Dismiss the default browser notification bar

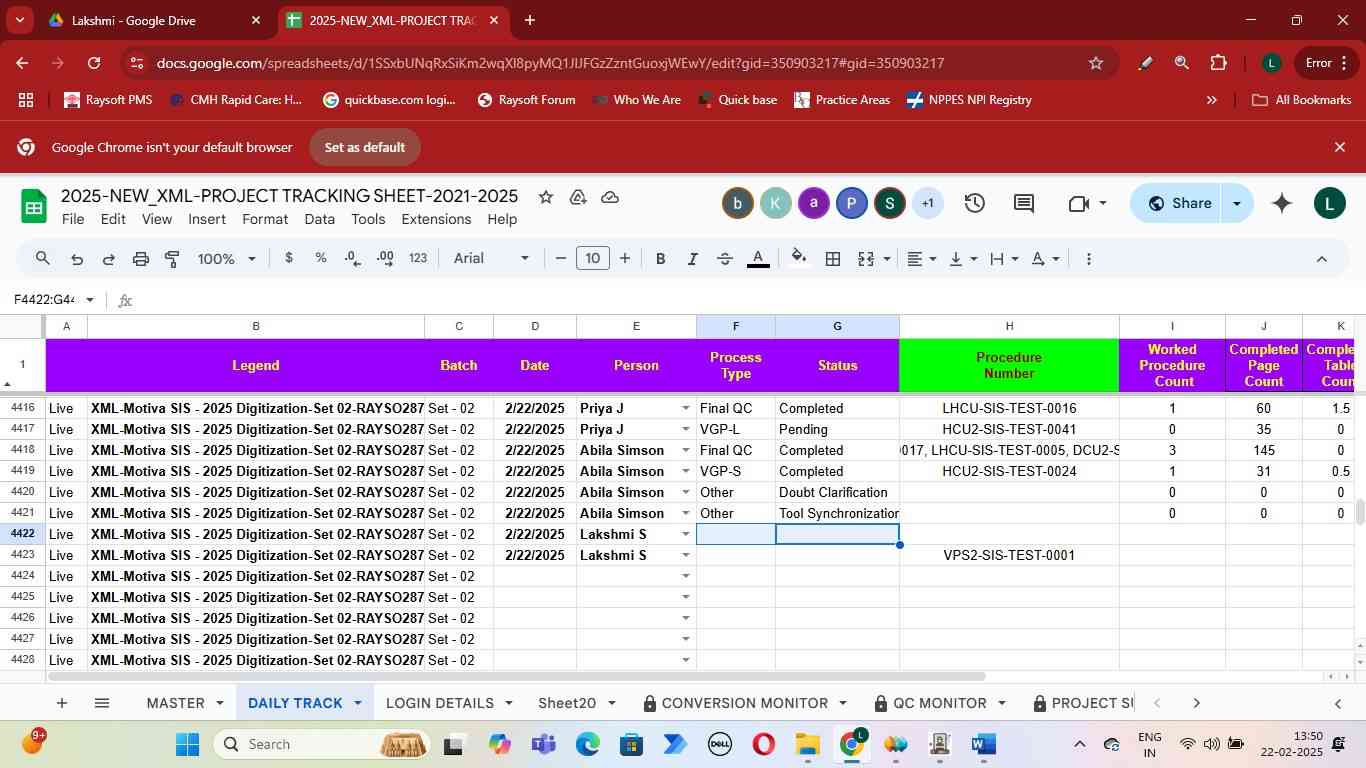click(1340, 147)
